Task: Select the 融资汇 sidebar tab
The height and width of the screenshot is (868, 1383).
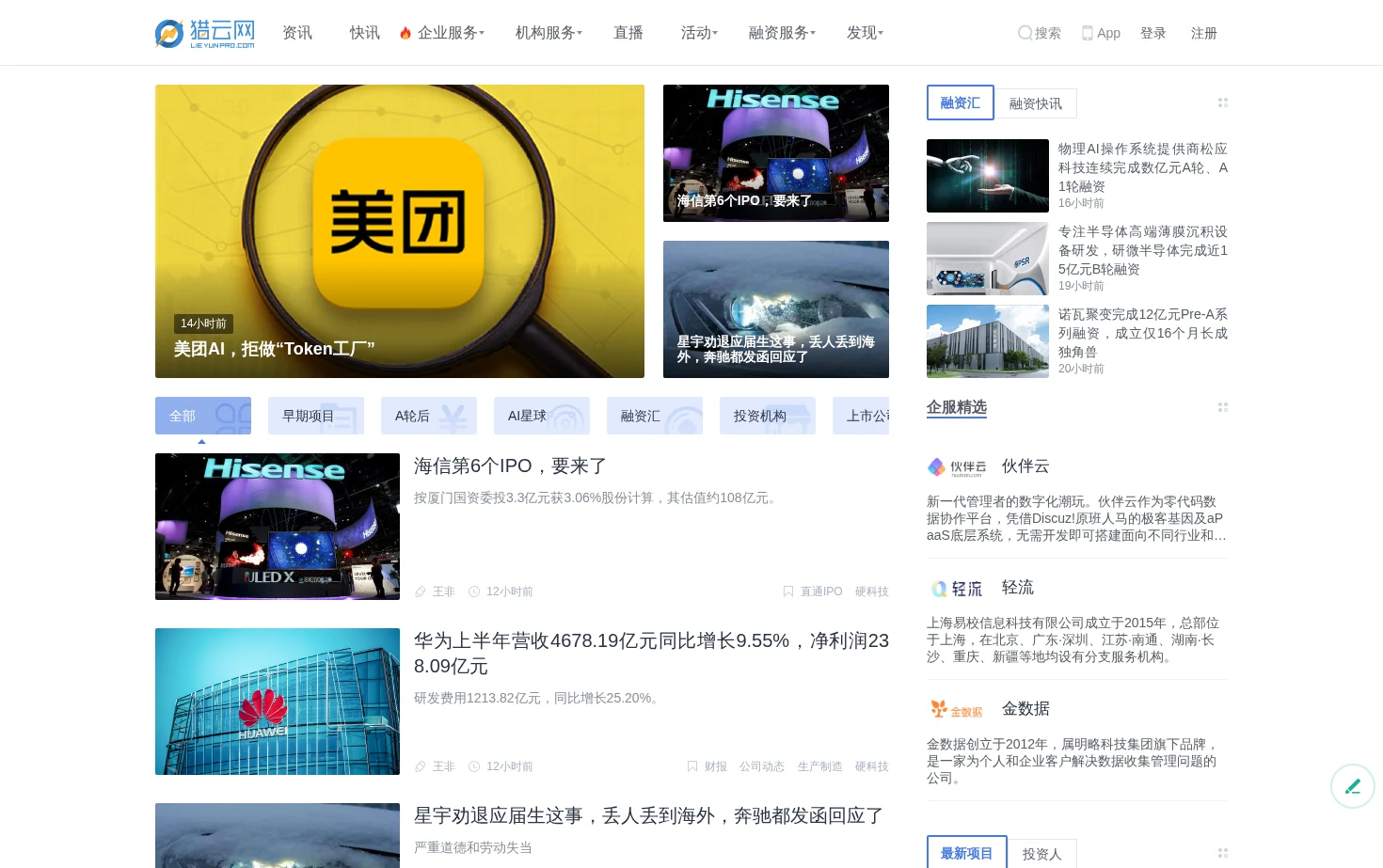Action: click(961, 103)
